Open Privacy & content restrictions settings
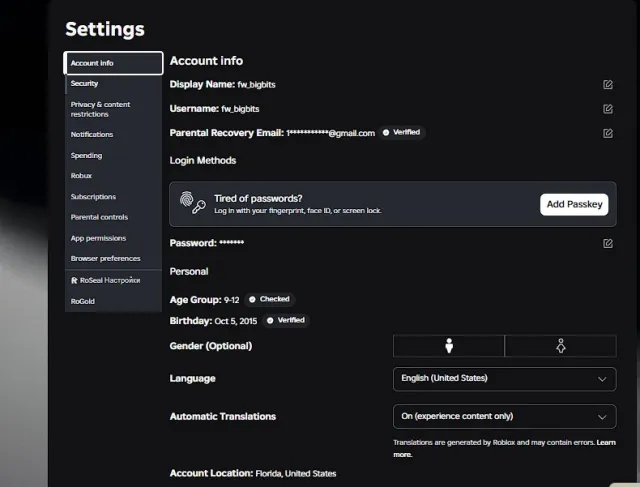The width and height of the screenshot is (640, 487). pos(113,109)
